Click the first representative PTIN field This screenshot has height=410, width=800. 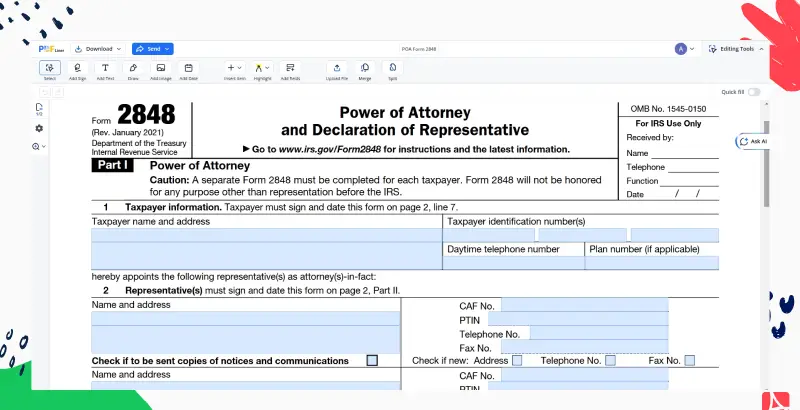(x=578, y=319)
